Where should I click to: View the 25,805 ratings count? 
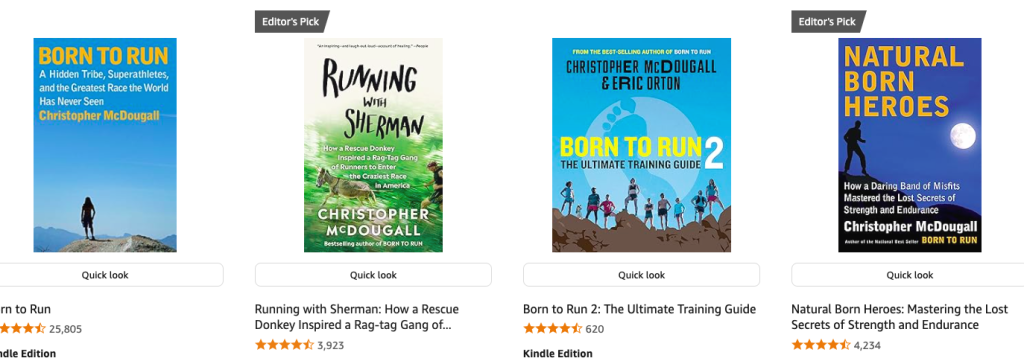click(65, 329)
